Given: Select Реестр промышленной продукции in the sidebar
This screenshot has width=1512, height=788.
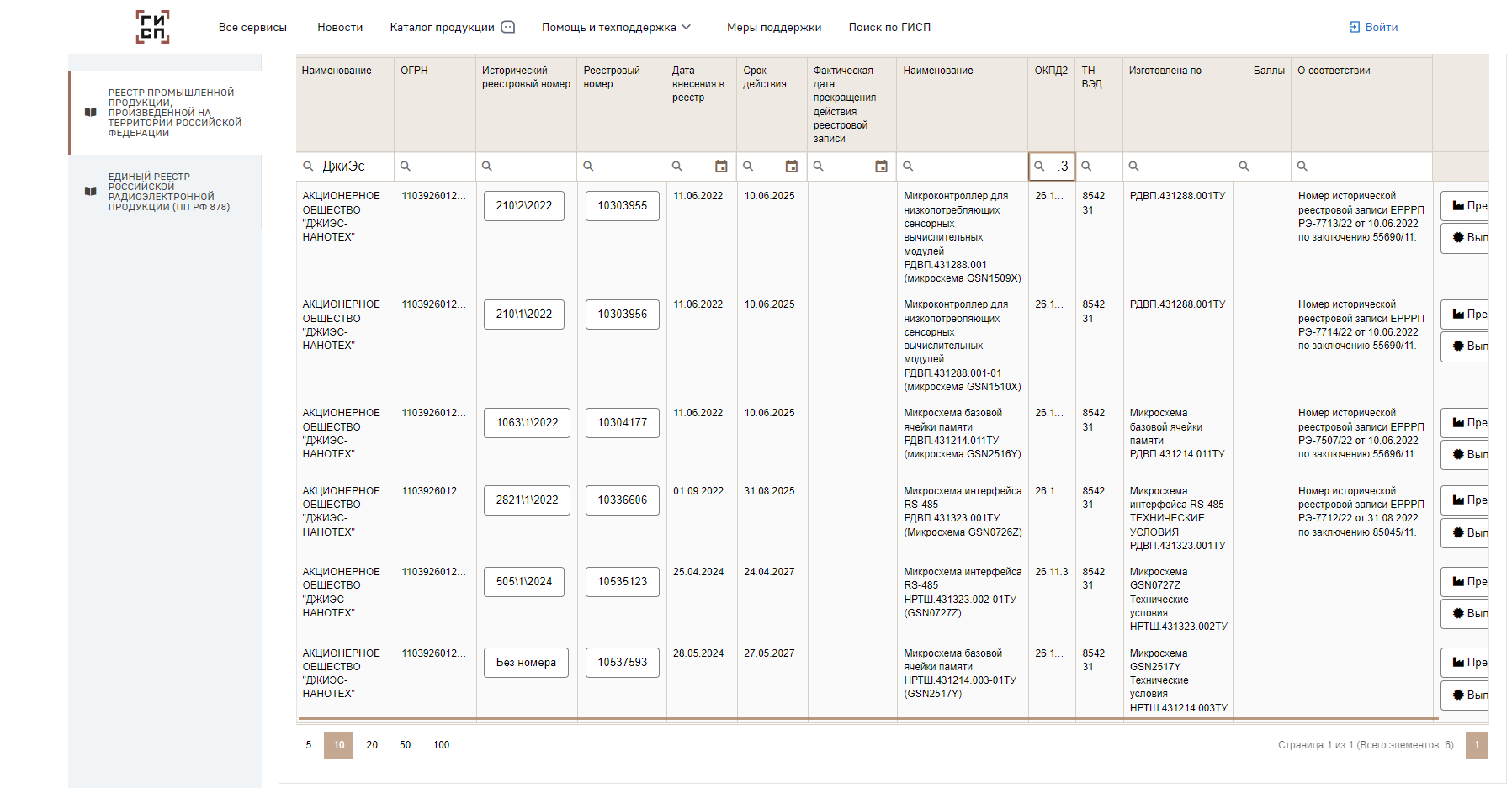Looking at the screenshot, I should point(166,113).
